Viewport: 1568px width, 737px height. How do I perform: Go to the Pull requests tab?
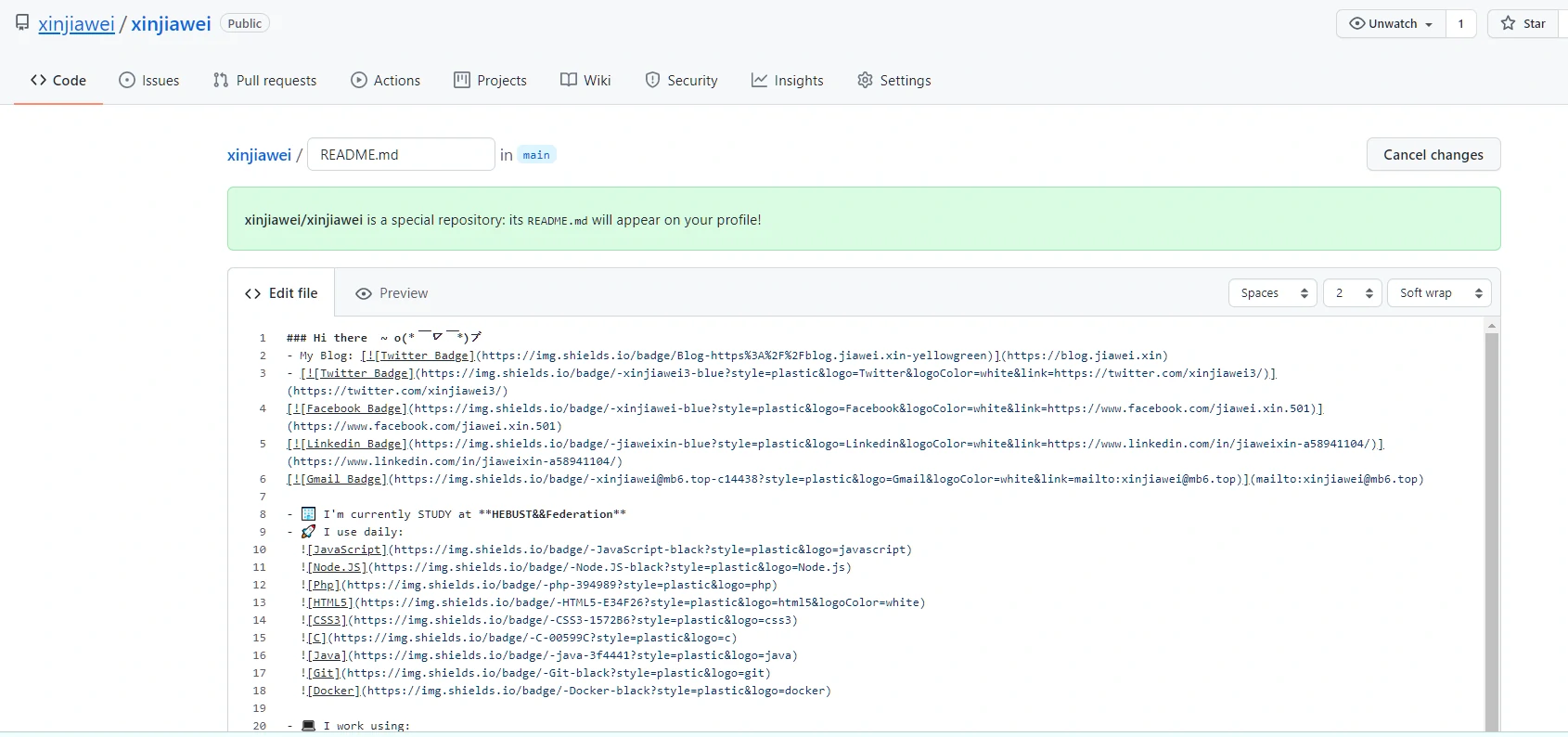(x=265, y=81)
